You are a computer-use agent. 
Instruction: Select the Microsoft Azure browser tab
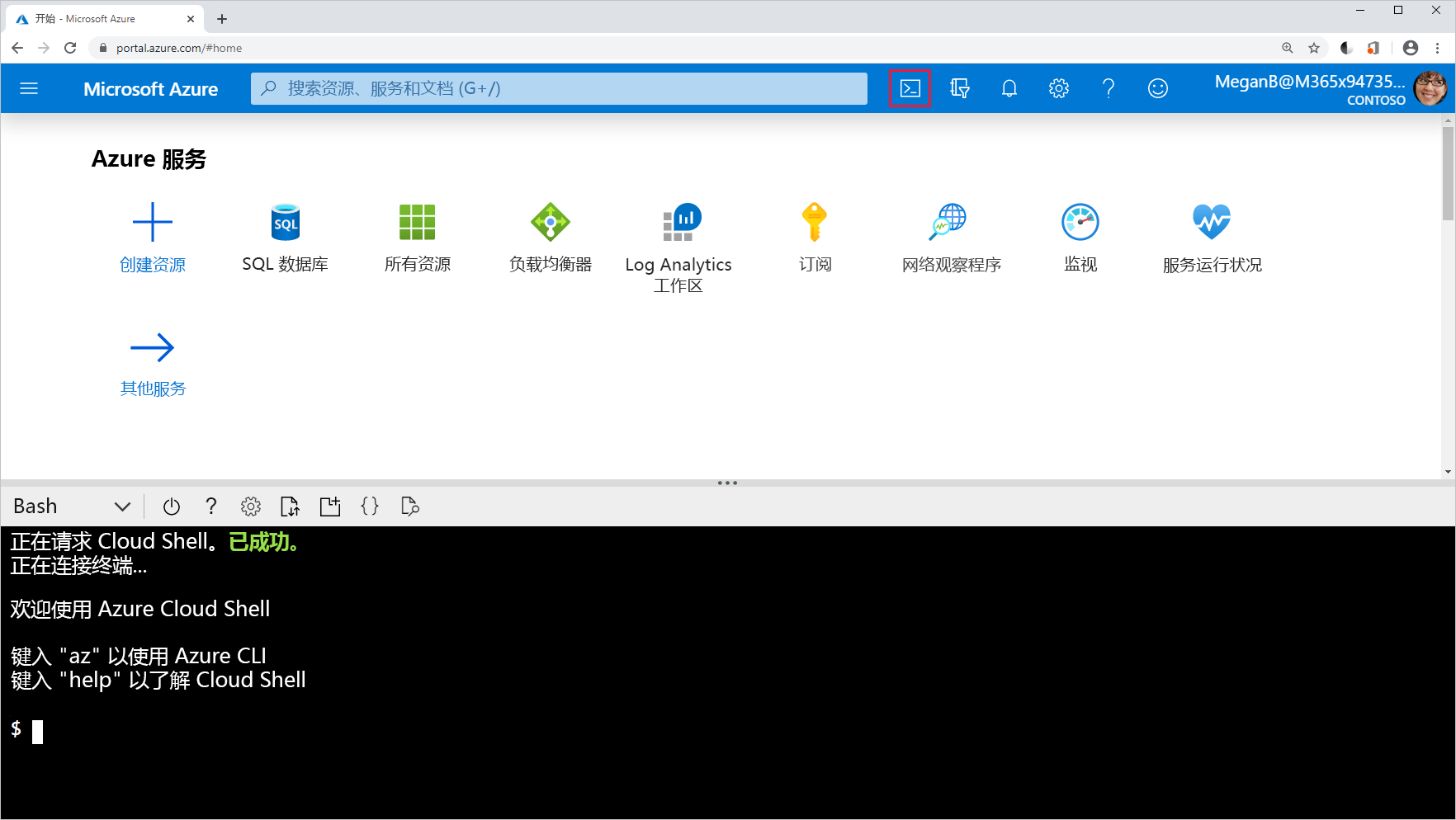(103, 19)
